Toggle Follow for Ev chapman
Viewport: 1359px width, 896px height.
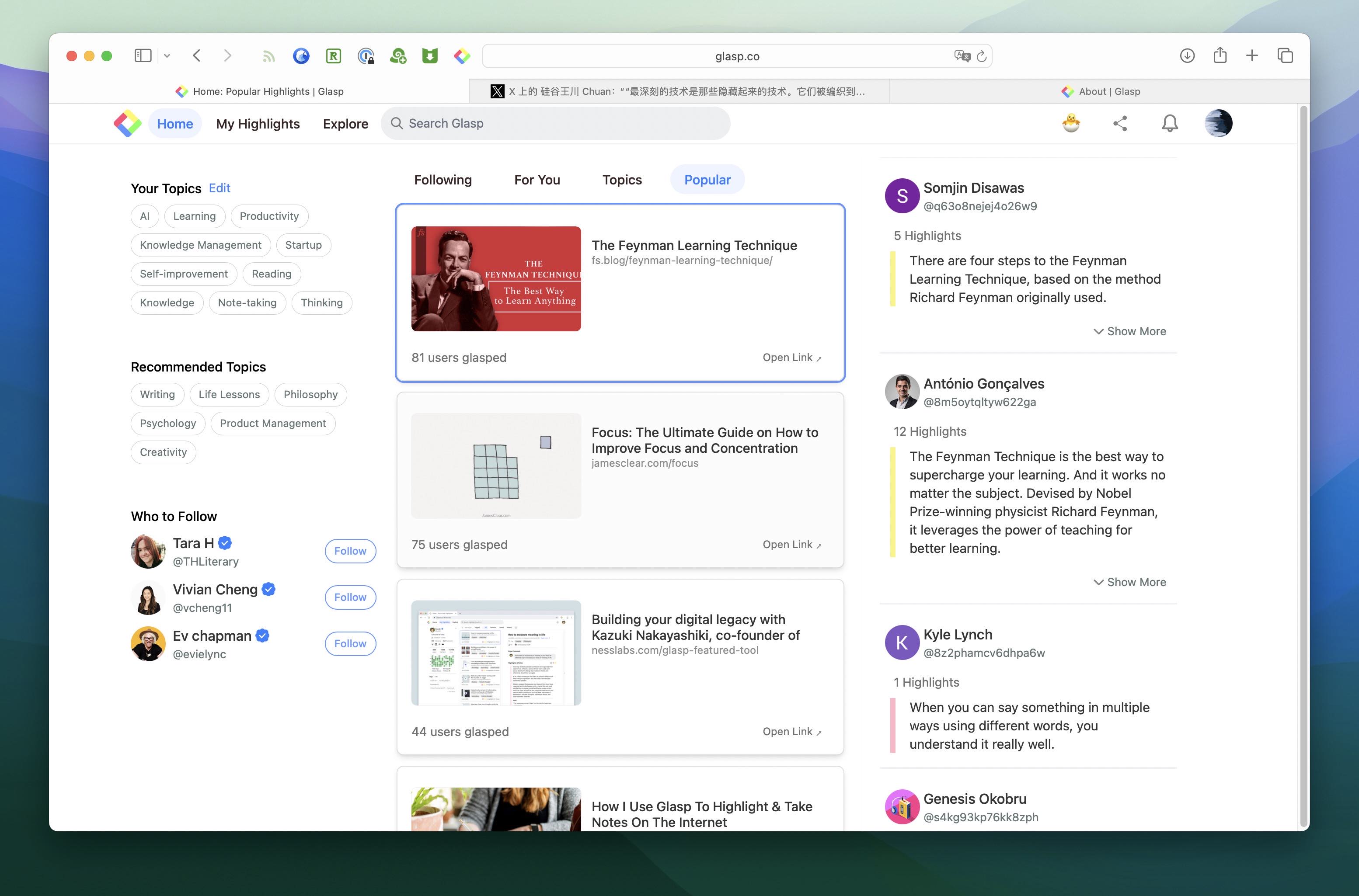[350, 643]
